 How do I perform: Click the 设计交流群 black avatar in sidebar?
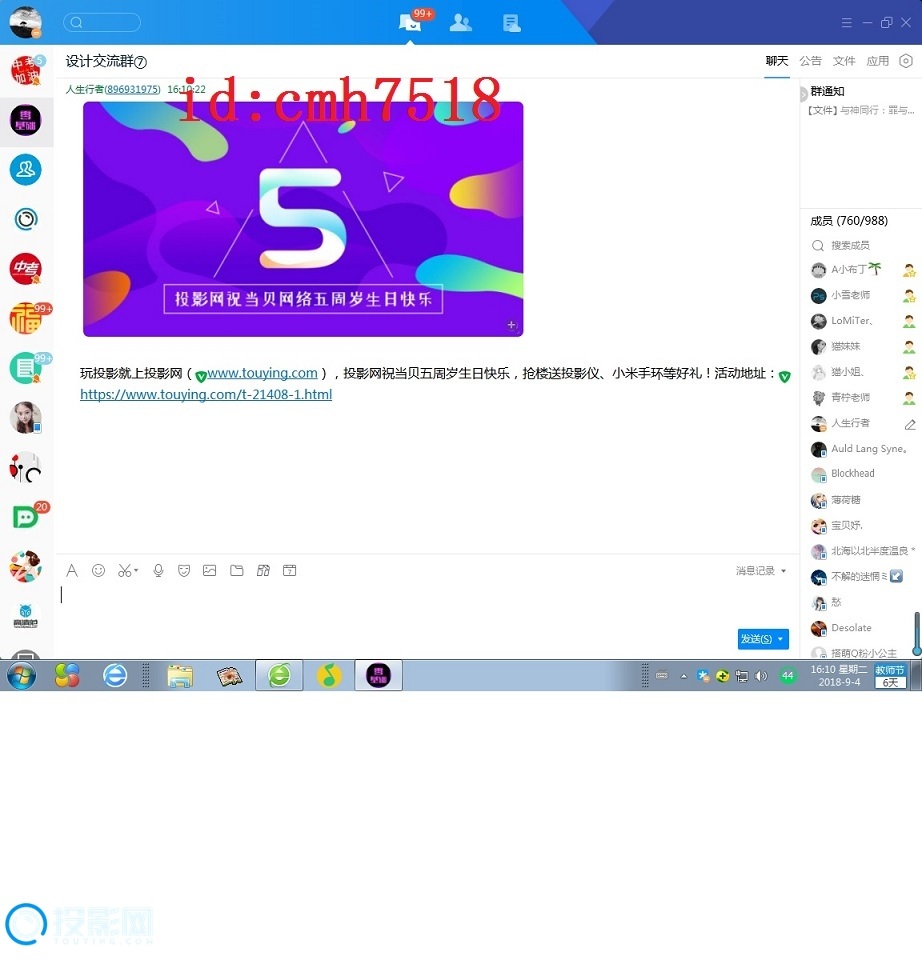click(x=25, y=120)
